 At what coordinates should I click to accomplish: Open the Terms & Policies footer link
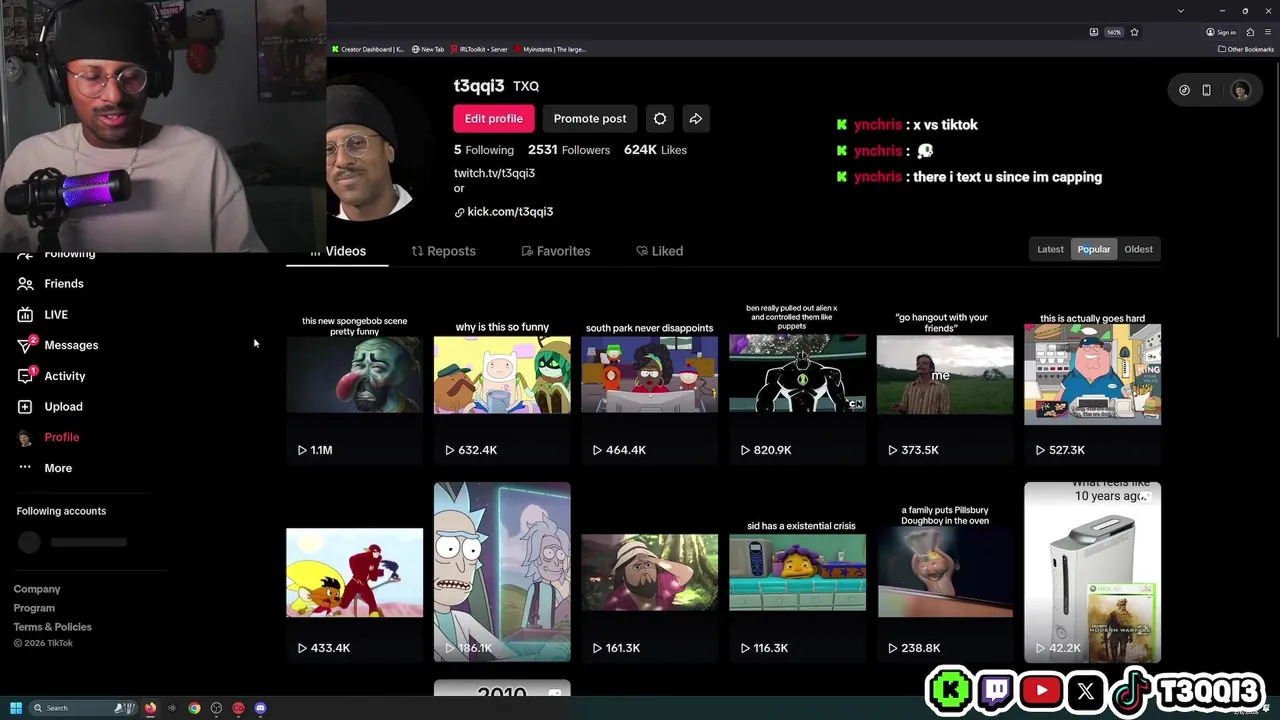(x=53, y=627)
